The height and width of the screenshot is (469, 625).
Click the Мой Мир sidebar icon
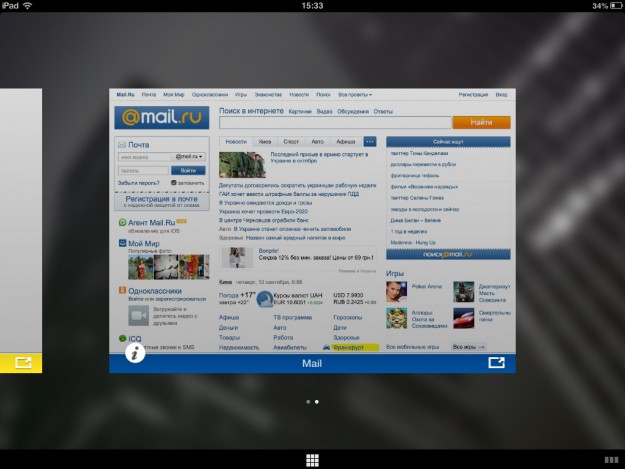[122, 243]
